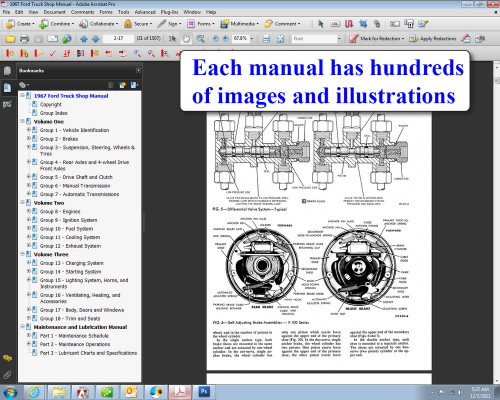500x400 pixels.
Task: Select the red article tool
Action: click(x=349, y=24)
